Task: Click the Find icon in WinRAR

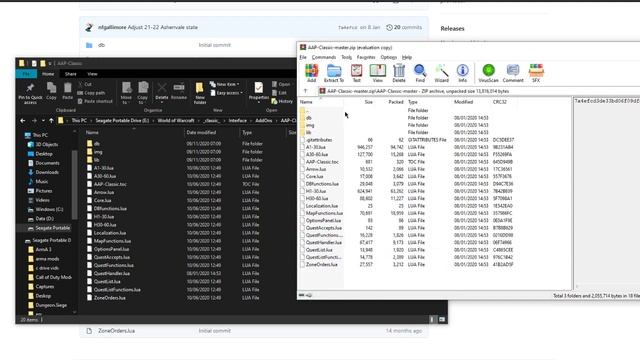Action: (x=420, y=73)
